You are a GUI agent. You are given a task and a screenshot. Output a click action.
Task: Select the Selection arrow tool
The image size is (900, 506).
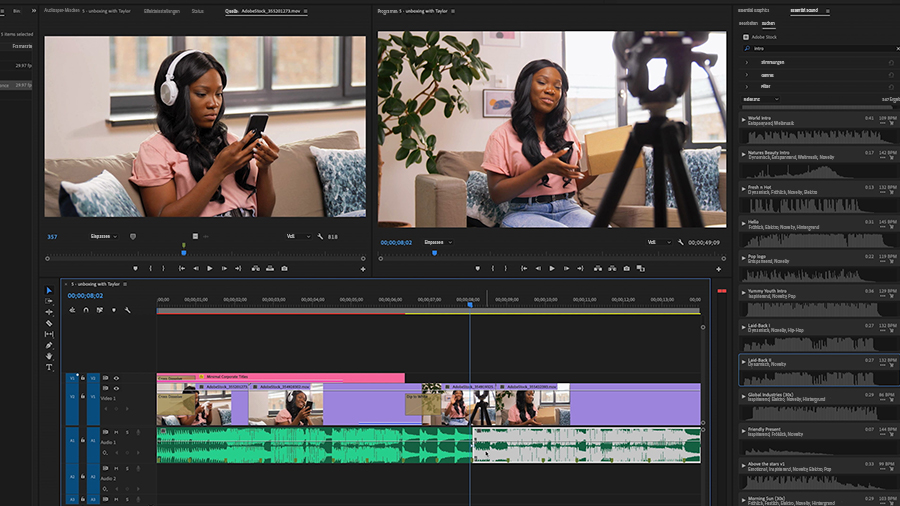[49, 290]
